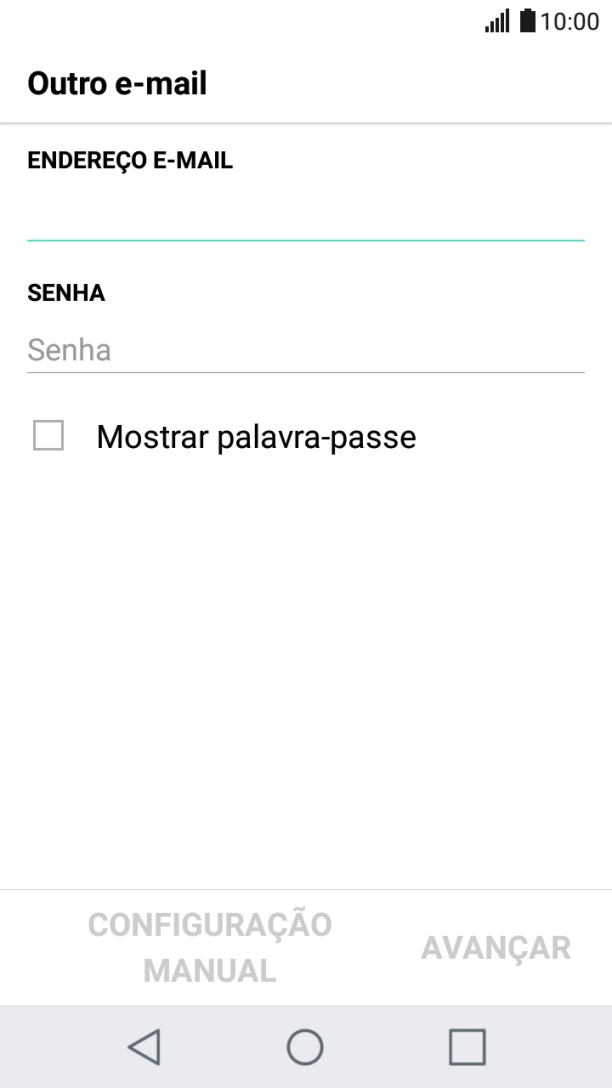Tap the Senha password field
Image resolution: width=612 pixels, height=1088 pixels.
click(305, 350)
